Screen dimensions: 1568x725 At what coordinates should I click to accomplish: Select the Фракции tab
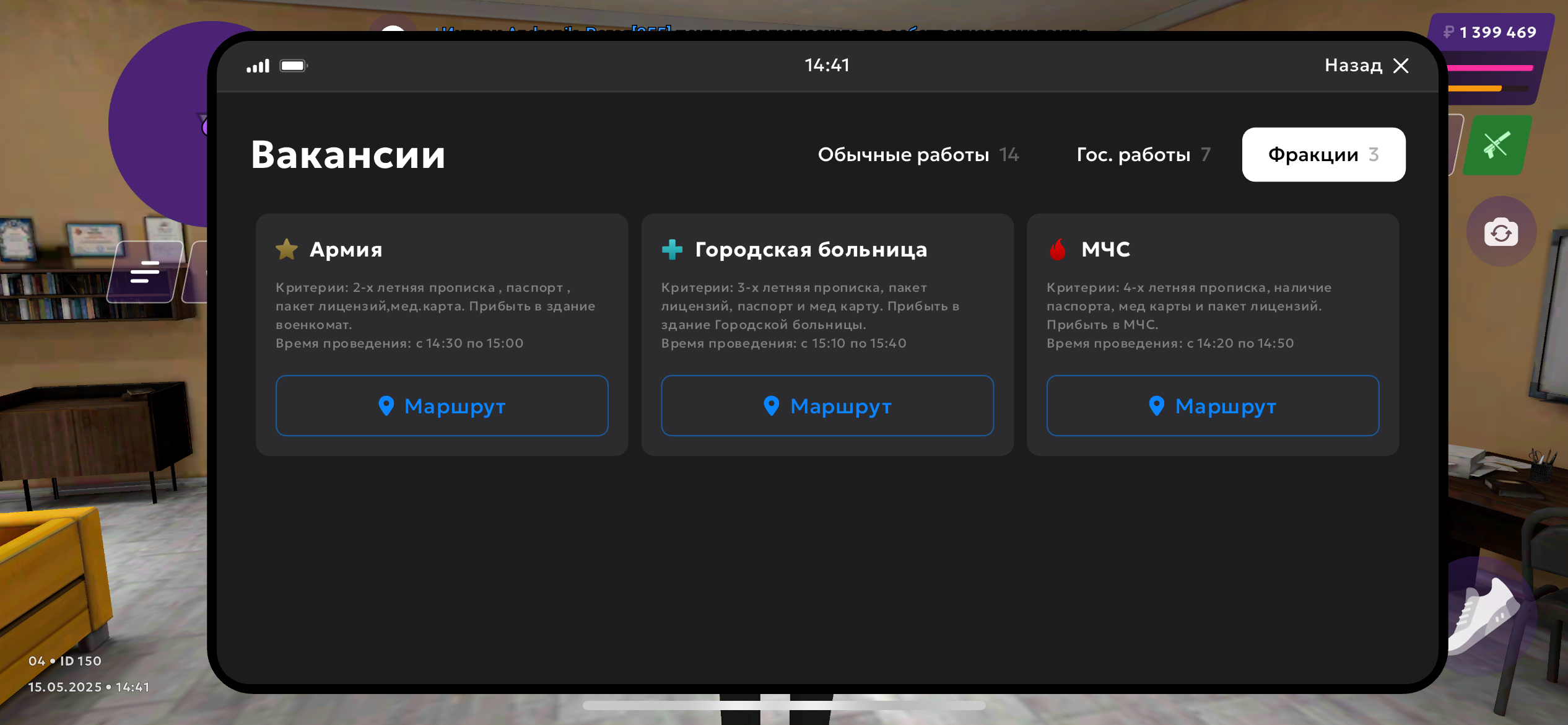[1323, 155]
